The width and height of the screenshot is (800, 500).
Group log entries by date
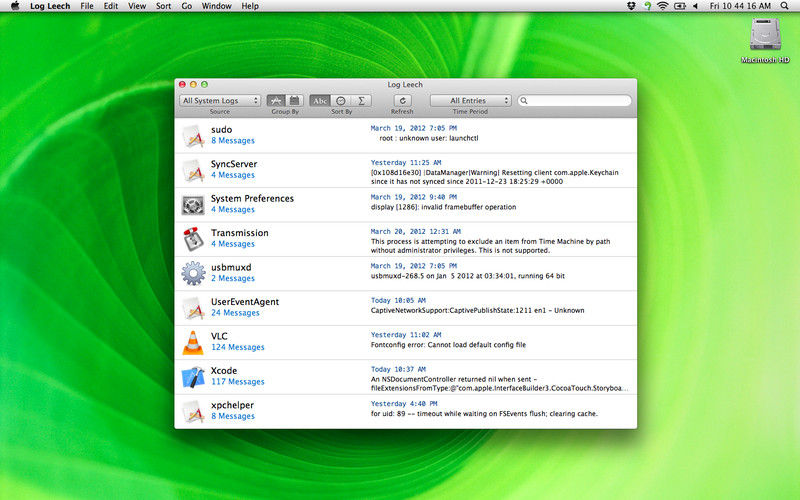click(294, 101)
